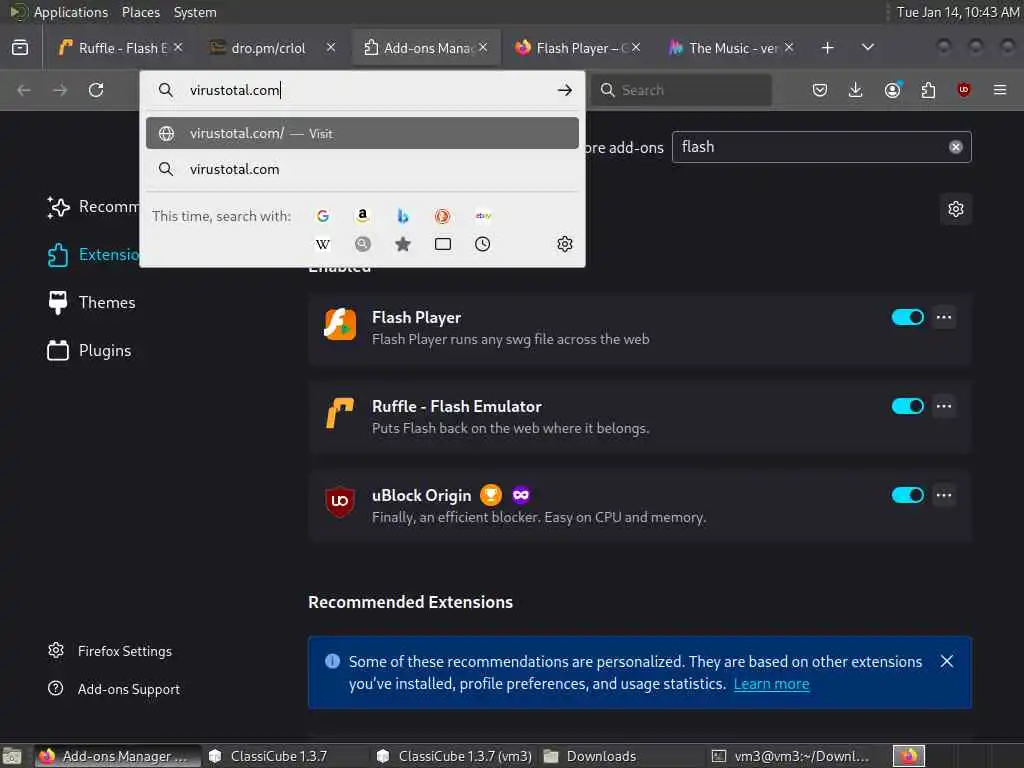Click the Learn more link
Viewport: 1024px width, 768px height.
(x=771, y=684)
